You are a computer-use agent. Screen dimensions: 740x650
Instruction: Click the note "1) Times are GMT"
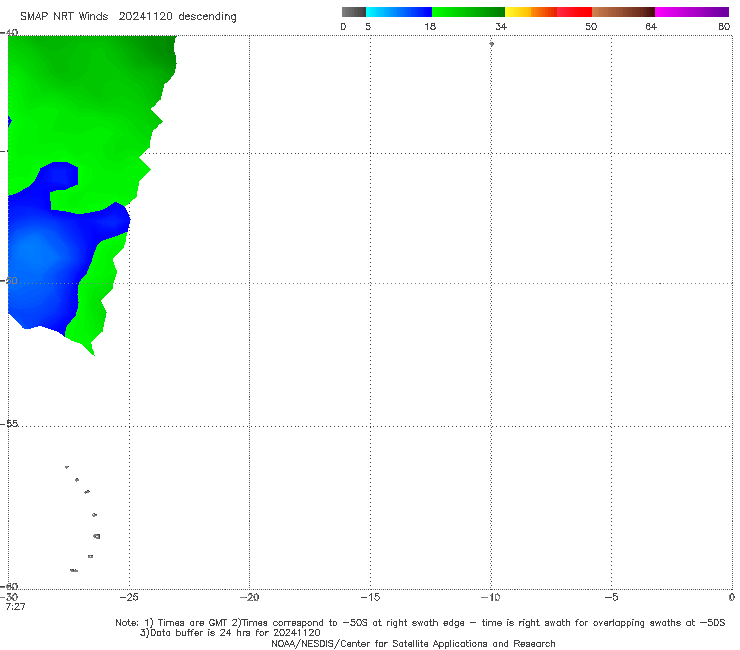pos(186,623)
